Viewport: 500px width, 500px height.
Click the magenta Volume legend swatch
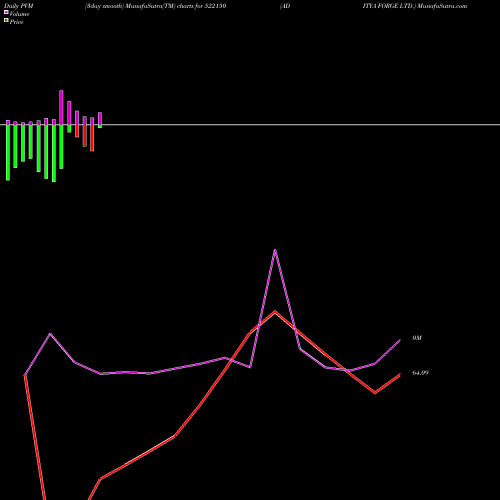point(6,12)
